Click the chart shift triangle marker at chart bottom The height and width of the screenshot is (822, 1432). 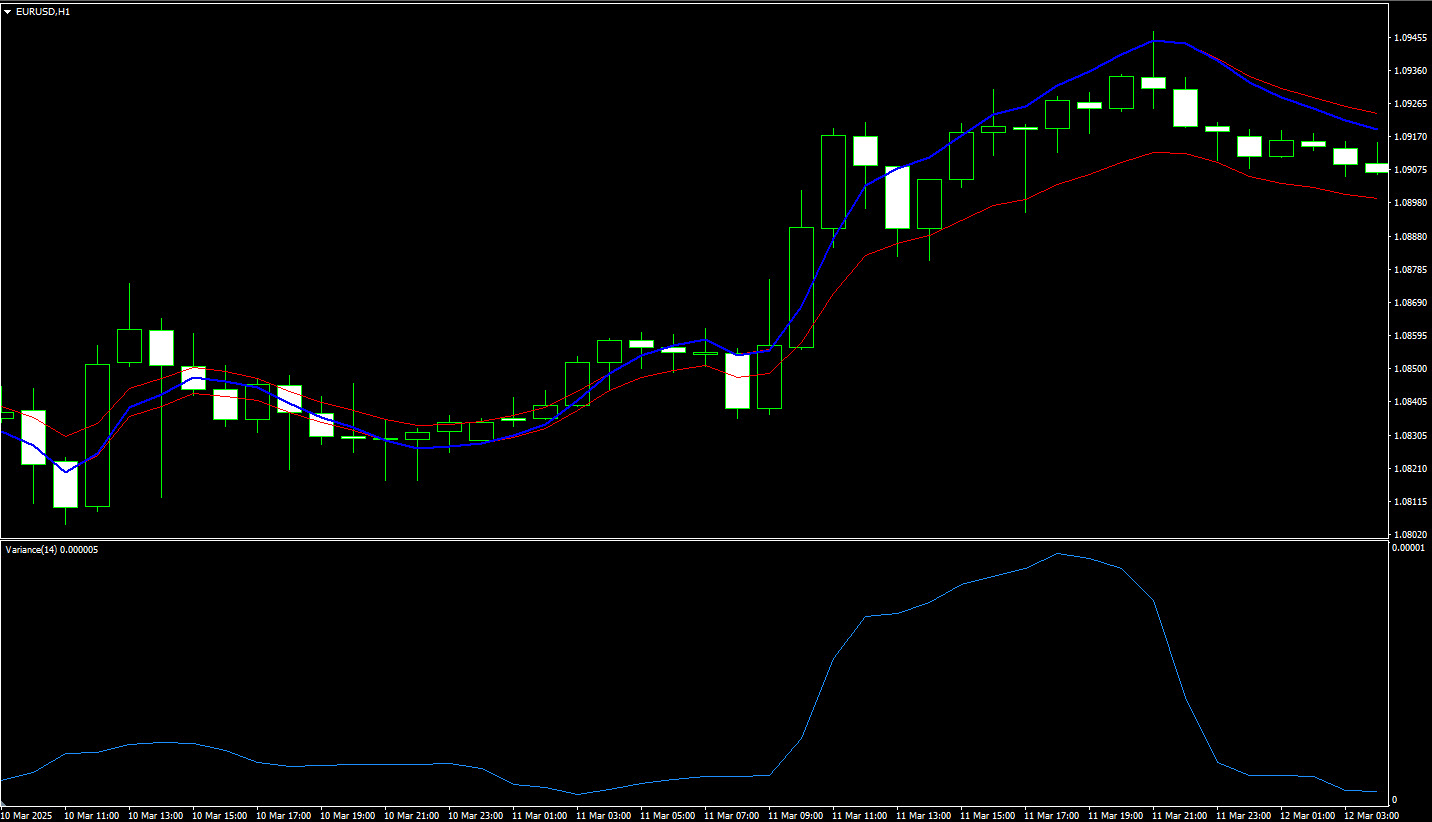(x=4, y=803)
